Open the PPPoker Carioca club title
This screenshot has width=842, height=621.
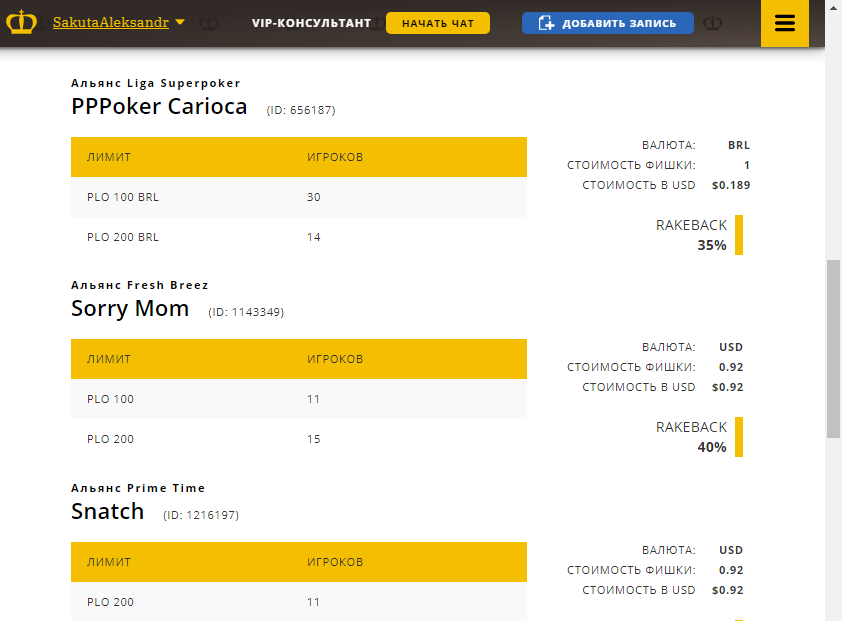[159, 106]
